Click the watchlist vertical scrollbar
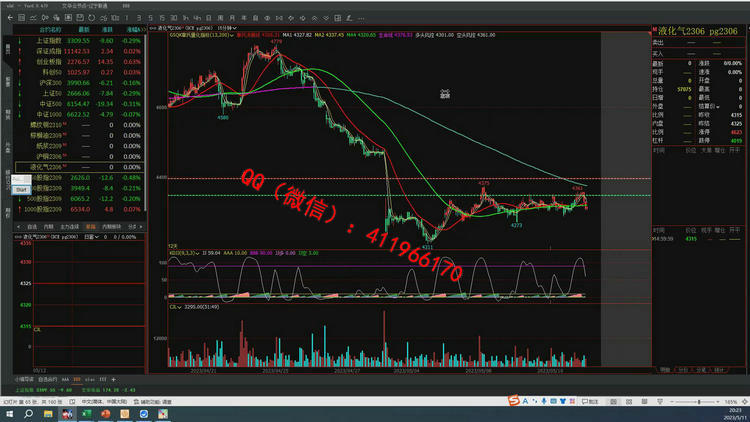This screenshot has width=750, height=422. [x=145, y=122]
